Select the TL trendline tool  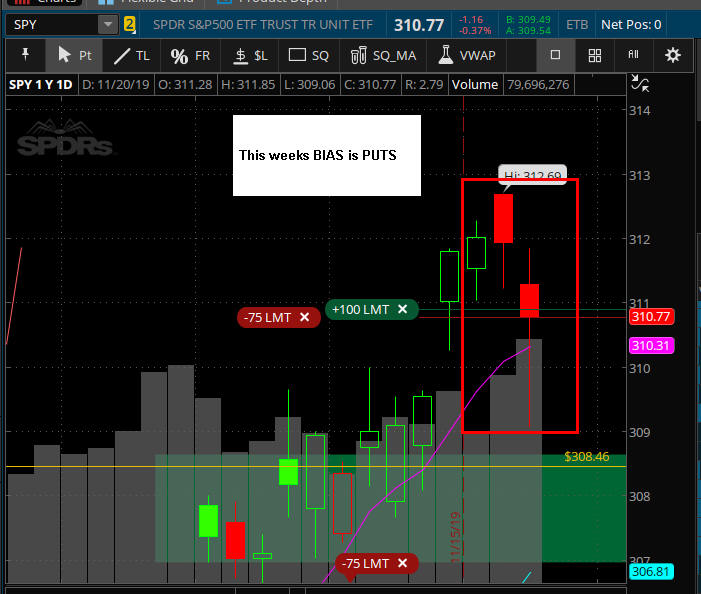click(x=131, y=55)
